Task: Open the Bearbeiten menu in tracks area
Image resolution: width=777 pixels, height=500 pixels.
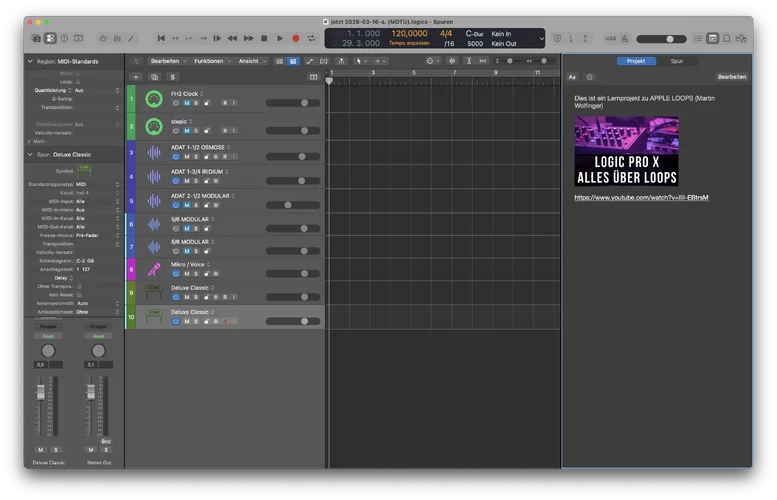Action: tap(168, 61)
